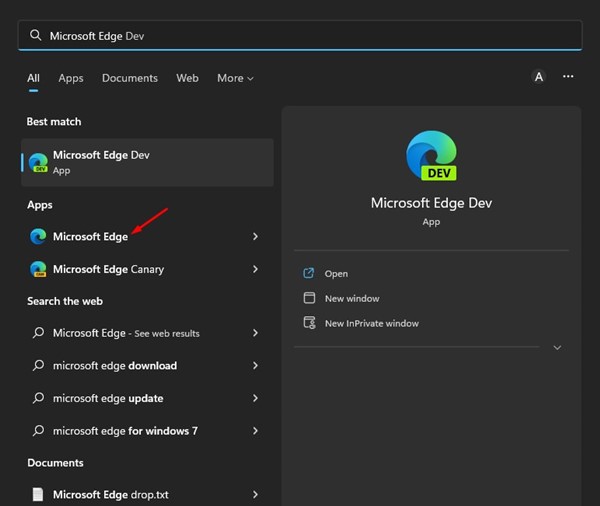Image resolution: width=600 pixels, height=506 pixels.
Task: Open Microsoft Edge Dev from the preview pane
Action: [336, 273]
